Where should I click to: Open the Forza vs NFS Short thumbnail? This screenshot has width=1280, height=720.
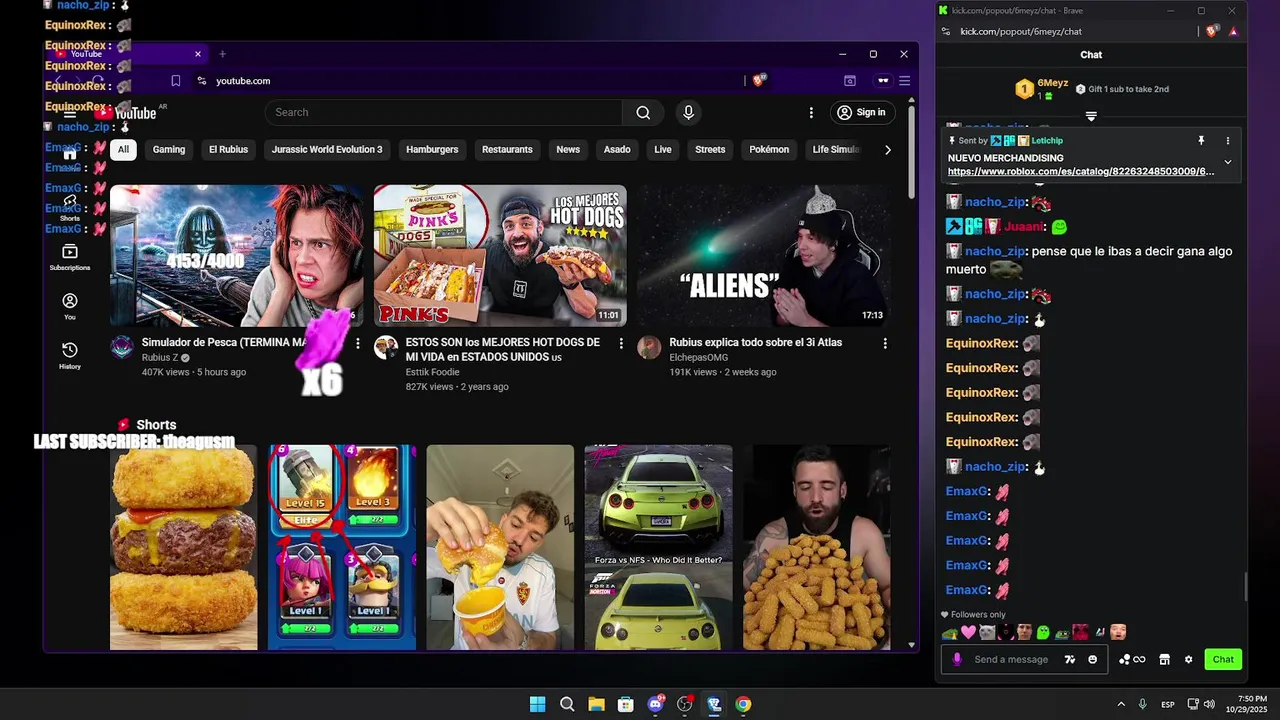pos(658,548)
